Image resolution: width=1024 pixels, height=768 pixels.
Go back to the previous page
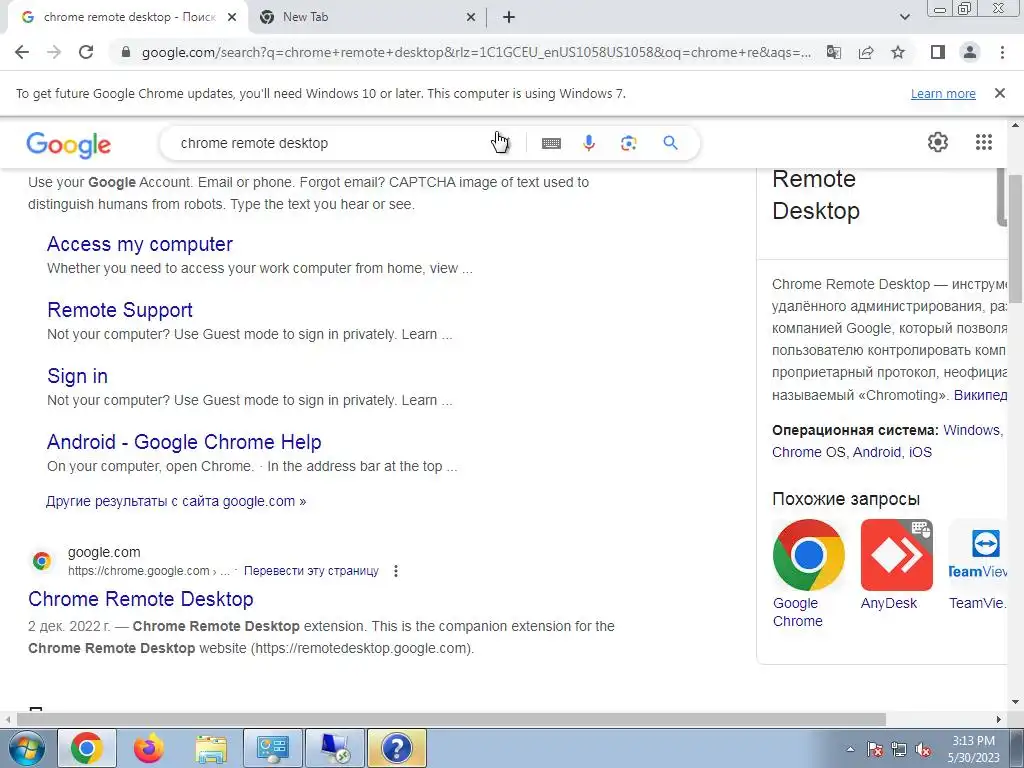(x=22, y=52)
